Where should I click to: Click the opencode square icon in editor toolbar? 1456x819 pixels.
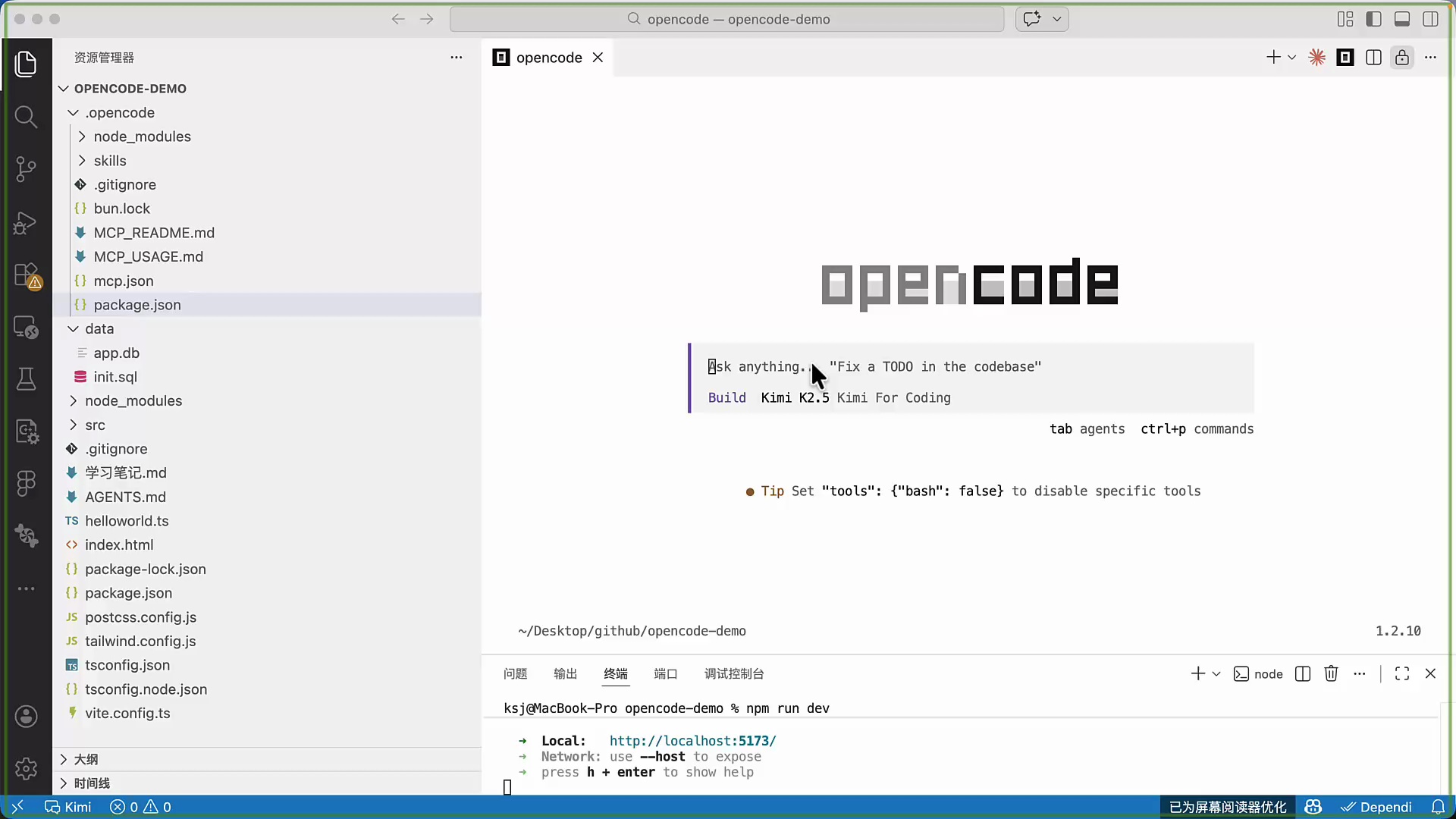(x=1345, y=58)
